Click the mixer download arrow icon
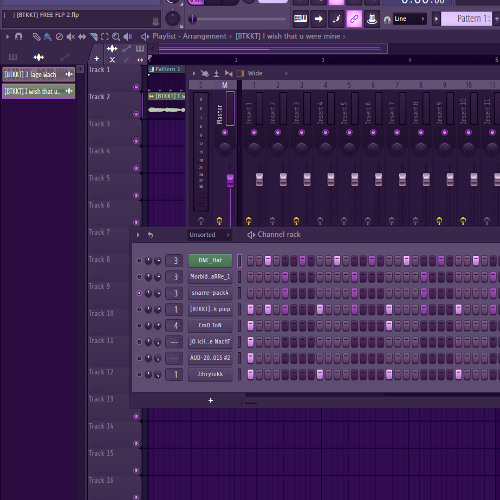 pos(216,73)
